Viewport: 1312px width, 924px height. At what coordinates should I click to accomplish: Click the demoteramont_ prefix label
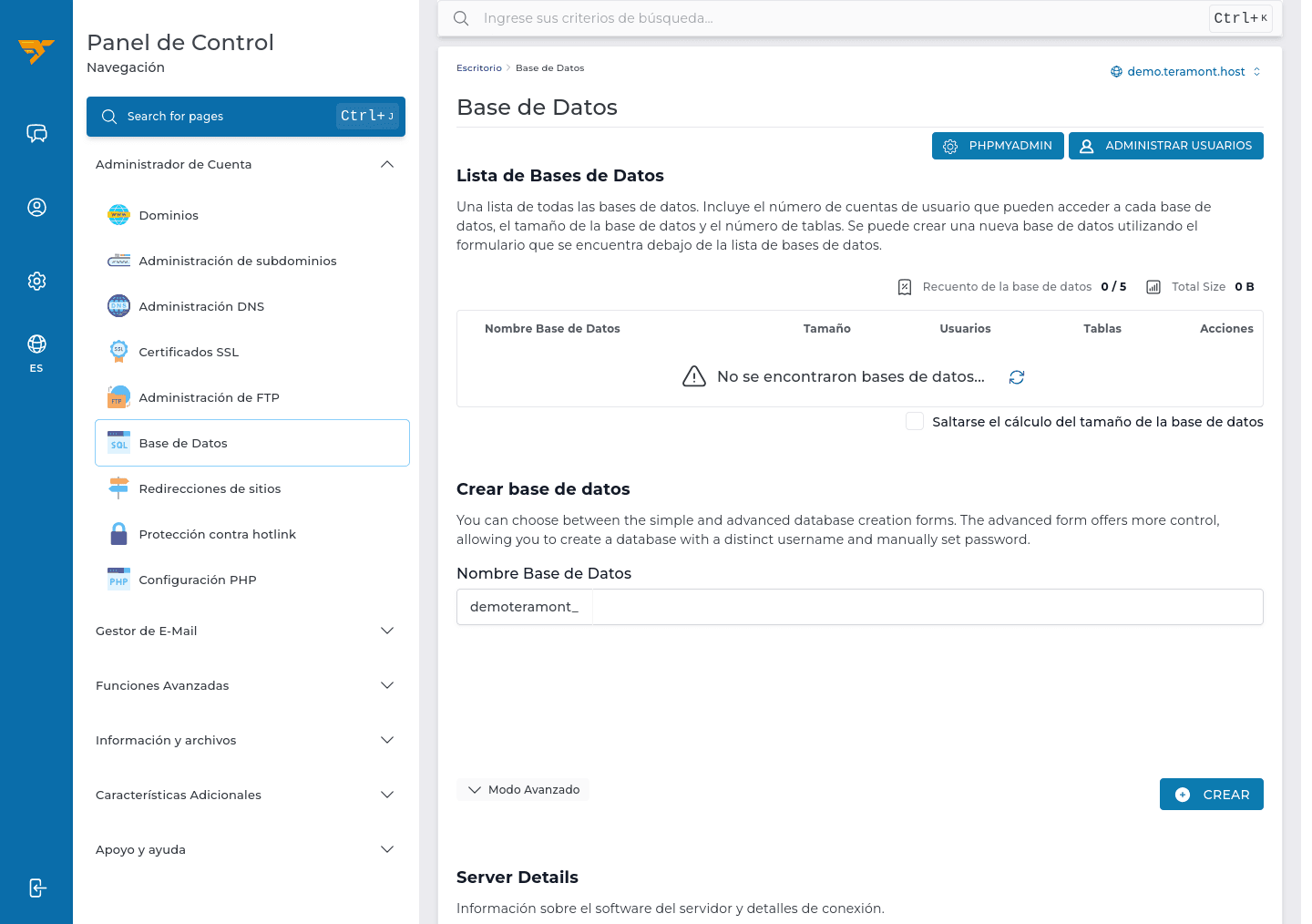pos(525,607)
